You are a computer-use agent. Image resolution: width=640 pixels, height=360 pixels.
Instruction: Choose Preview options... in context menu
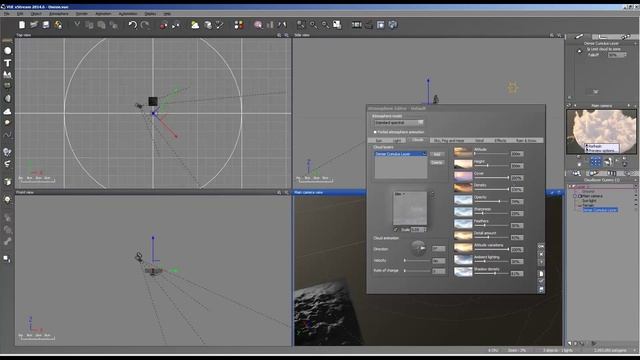pos(602,150)
